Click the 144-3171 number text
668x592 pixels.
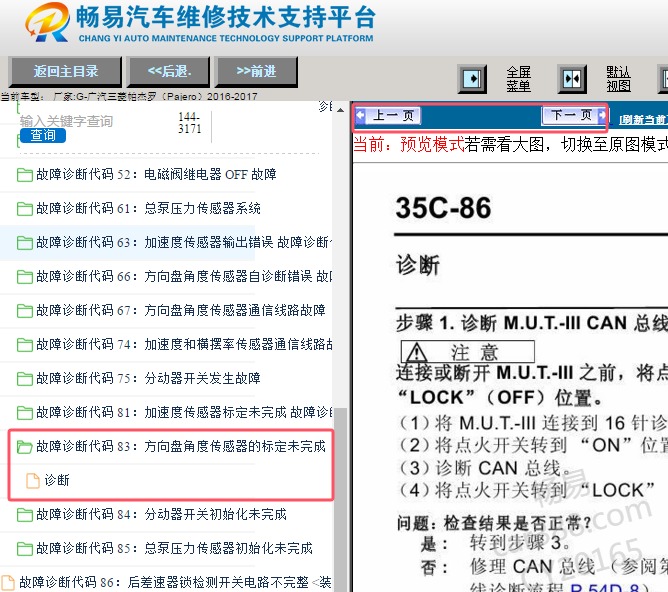click(x=190, y=123)
